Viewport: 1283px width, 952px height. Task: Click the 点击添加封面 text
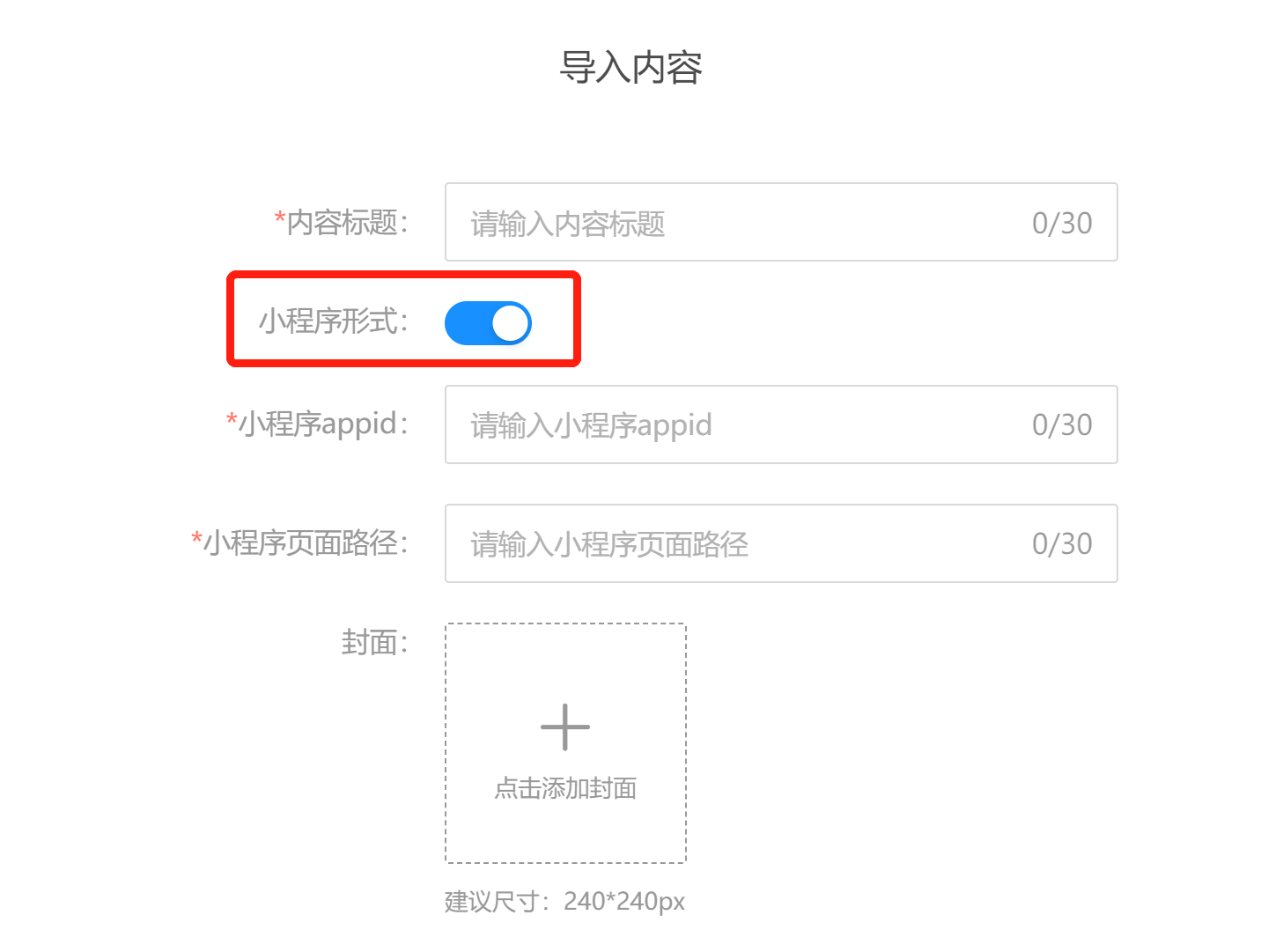565,787
